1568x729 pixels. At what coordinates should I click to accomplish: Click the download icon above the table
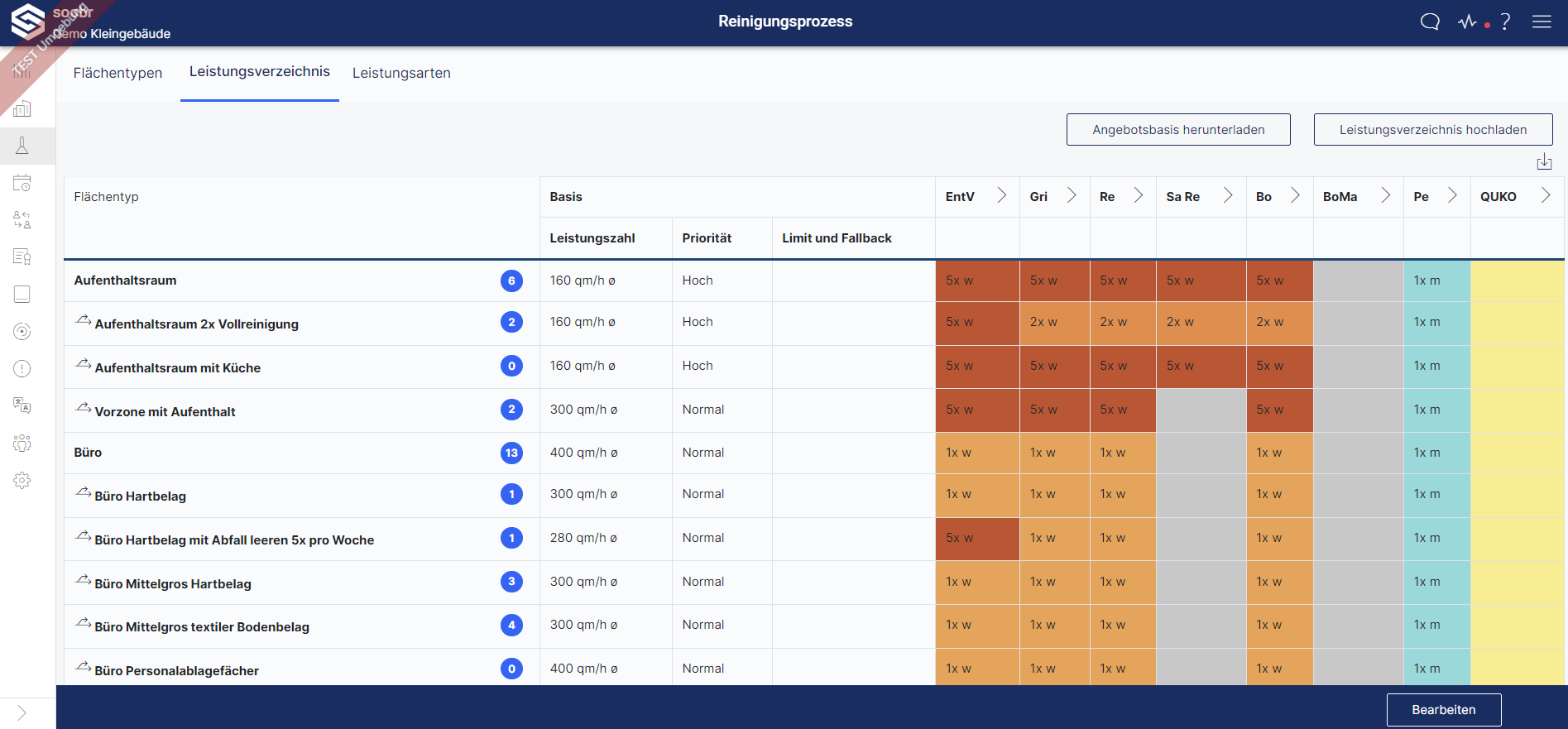click(x=1544, y=161)
